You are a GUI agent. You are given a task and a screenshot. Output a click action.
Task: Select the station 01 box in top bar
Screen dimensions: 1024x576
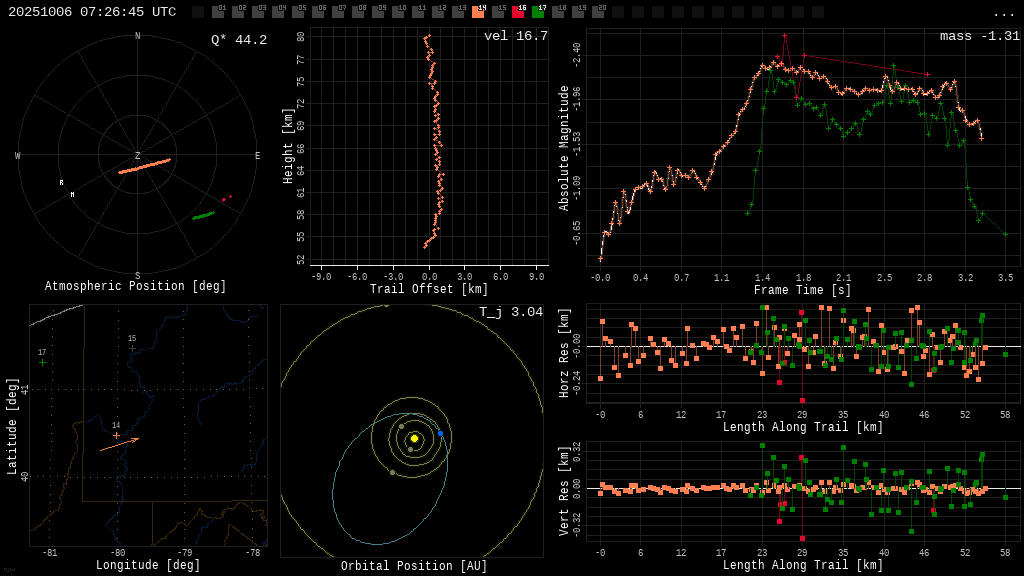[x=218, y=12]
